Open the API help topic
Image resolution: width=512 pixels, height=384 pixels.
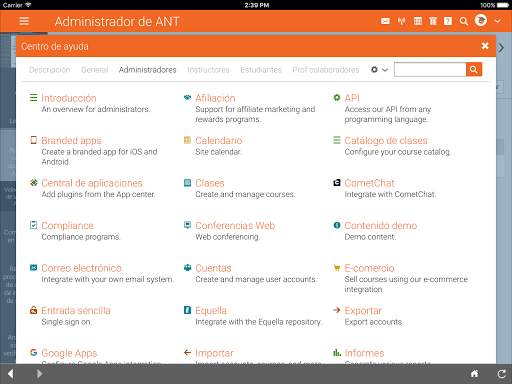(x=352, y=98)
